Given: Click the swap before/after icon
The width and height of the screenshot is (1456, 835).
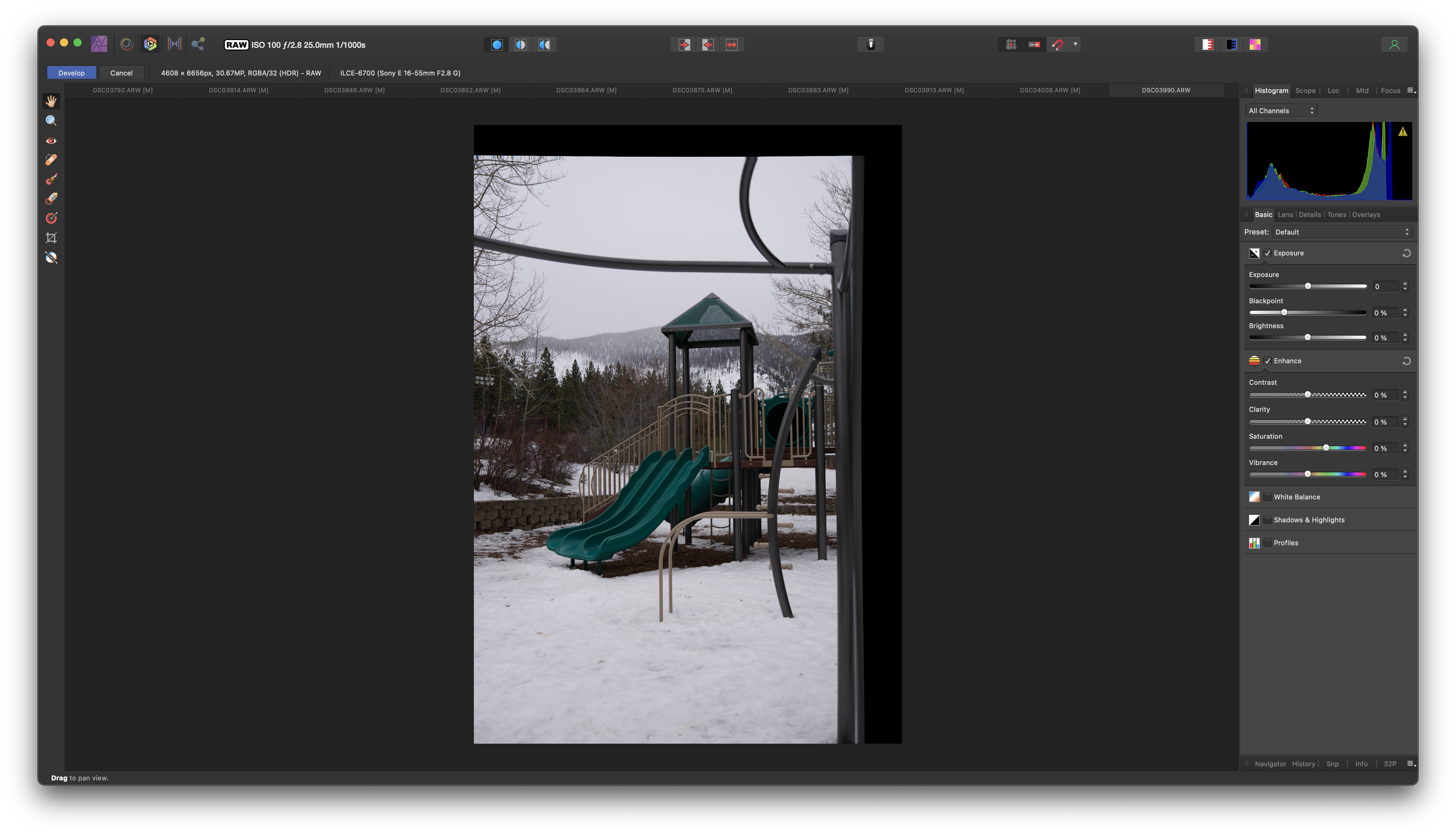Looking at the screenshot, I should (732, 45).
